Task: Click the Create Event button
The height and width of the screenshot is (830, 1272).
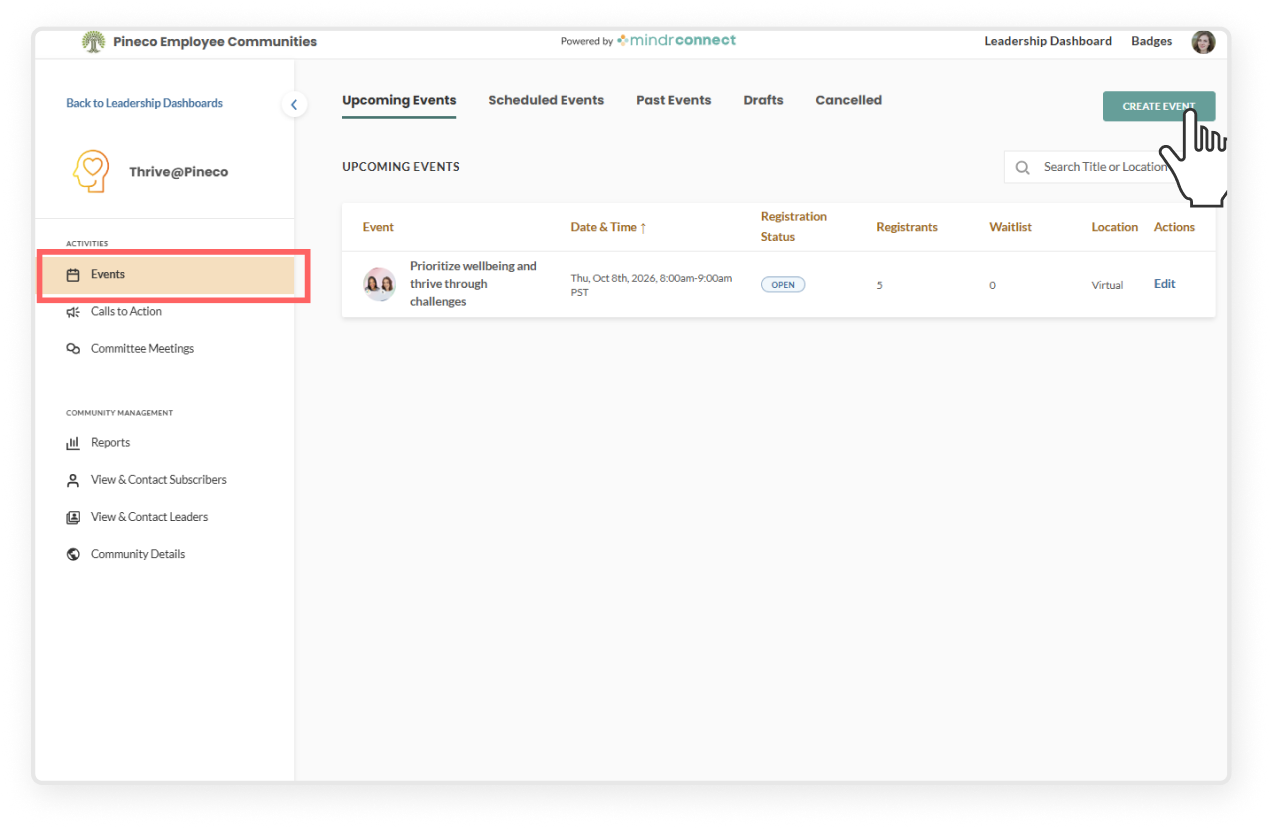Action: (1159, 106)
